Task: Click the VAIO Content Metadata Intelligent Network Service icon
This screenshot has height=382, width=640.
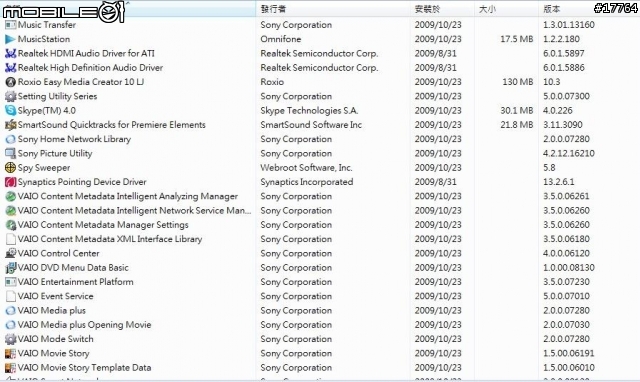Action: [x=10, y=211]
